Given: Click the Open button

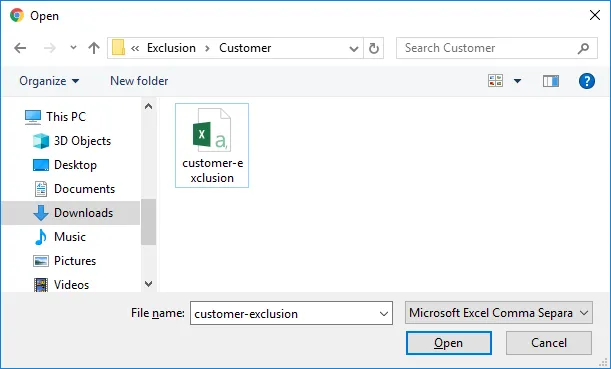Looking at the screenshot, I should [x=449, y=343].
